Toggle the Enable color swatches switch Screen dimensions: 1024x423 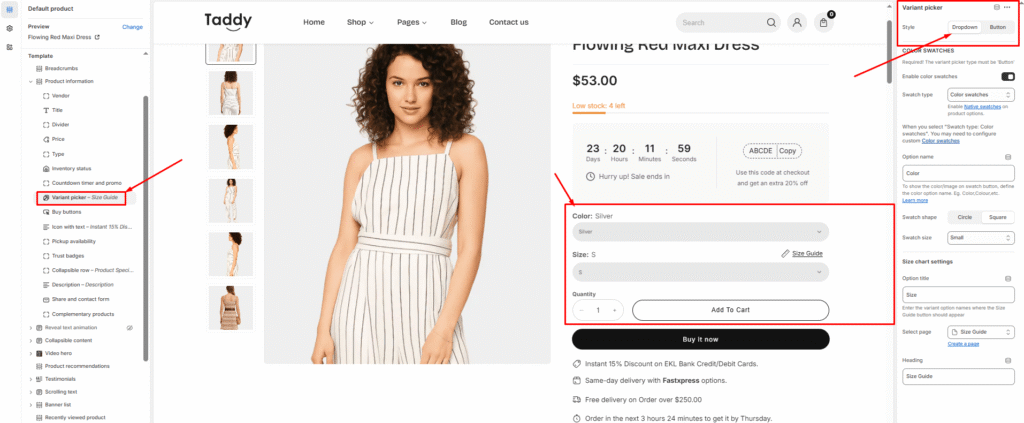click(x=1007, y=76)
